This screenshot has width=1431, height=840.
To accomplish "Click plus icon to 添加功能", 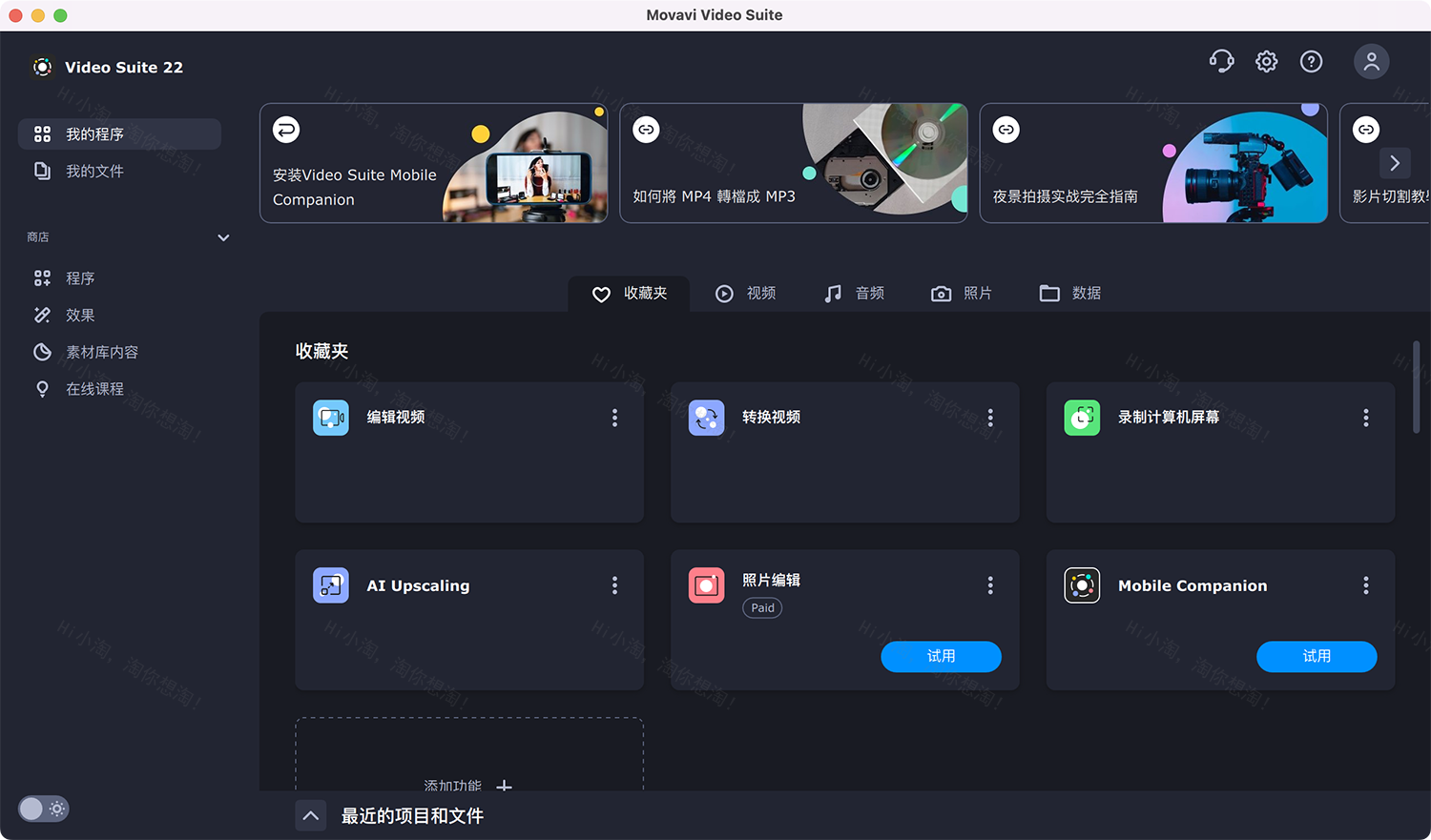I will [x=505, y=786].
